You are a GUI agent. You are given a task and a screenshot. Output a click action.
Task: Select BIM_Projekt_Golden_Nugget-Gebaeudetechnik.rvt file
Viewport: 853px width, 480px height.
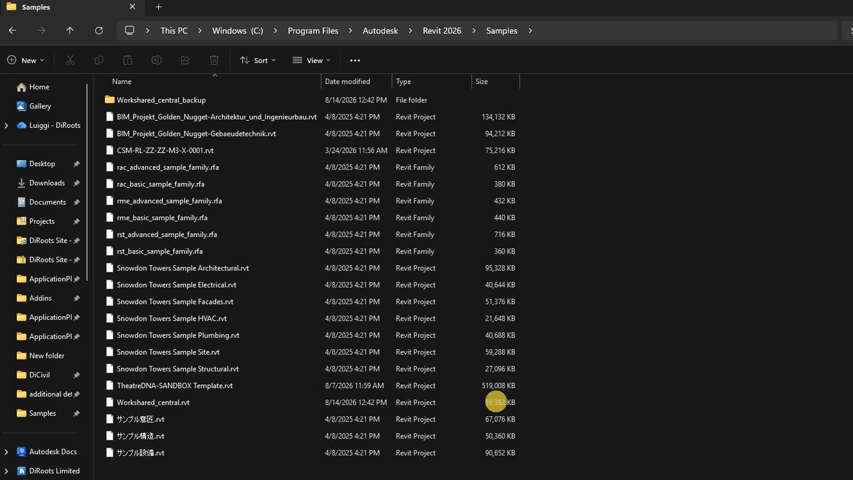(196, 133)
